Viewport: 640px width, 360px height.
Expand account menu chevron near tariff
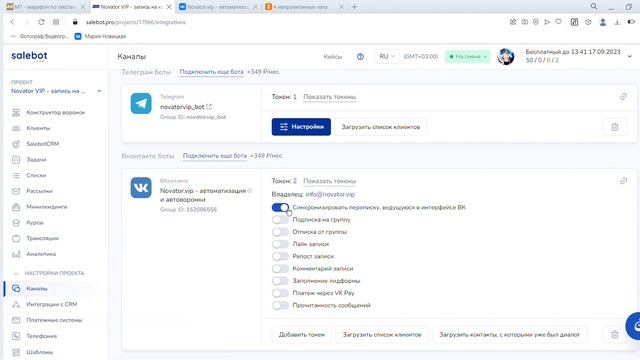coord(629,56)
